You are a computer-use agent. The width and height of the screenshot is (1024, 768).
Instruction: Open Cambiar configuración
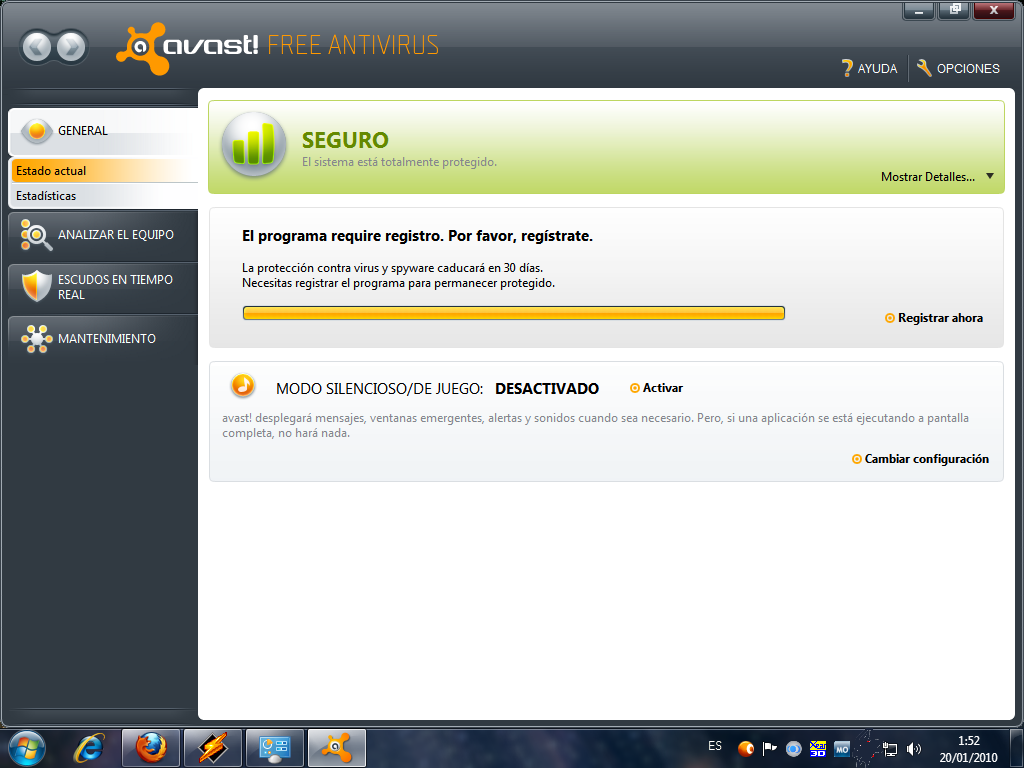[919, 458]
